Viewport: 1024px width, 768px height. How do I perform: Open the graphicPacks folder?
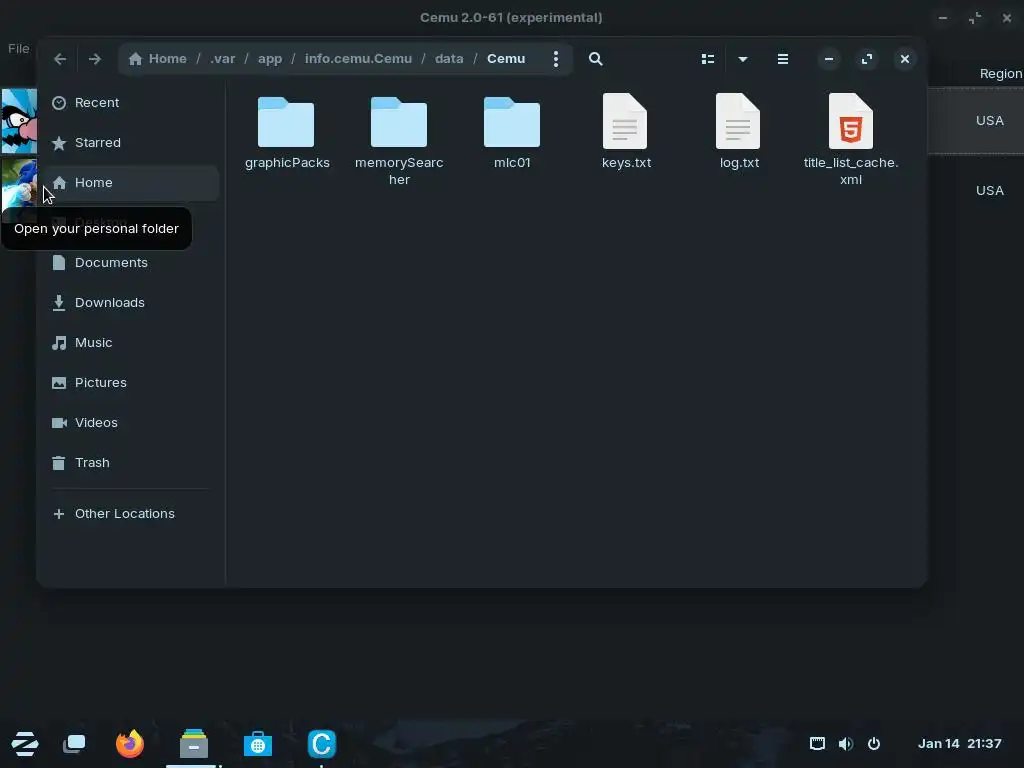point(287,132)
